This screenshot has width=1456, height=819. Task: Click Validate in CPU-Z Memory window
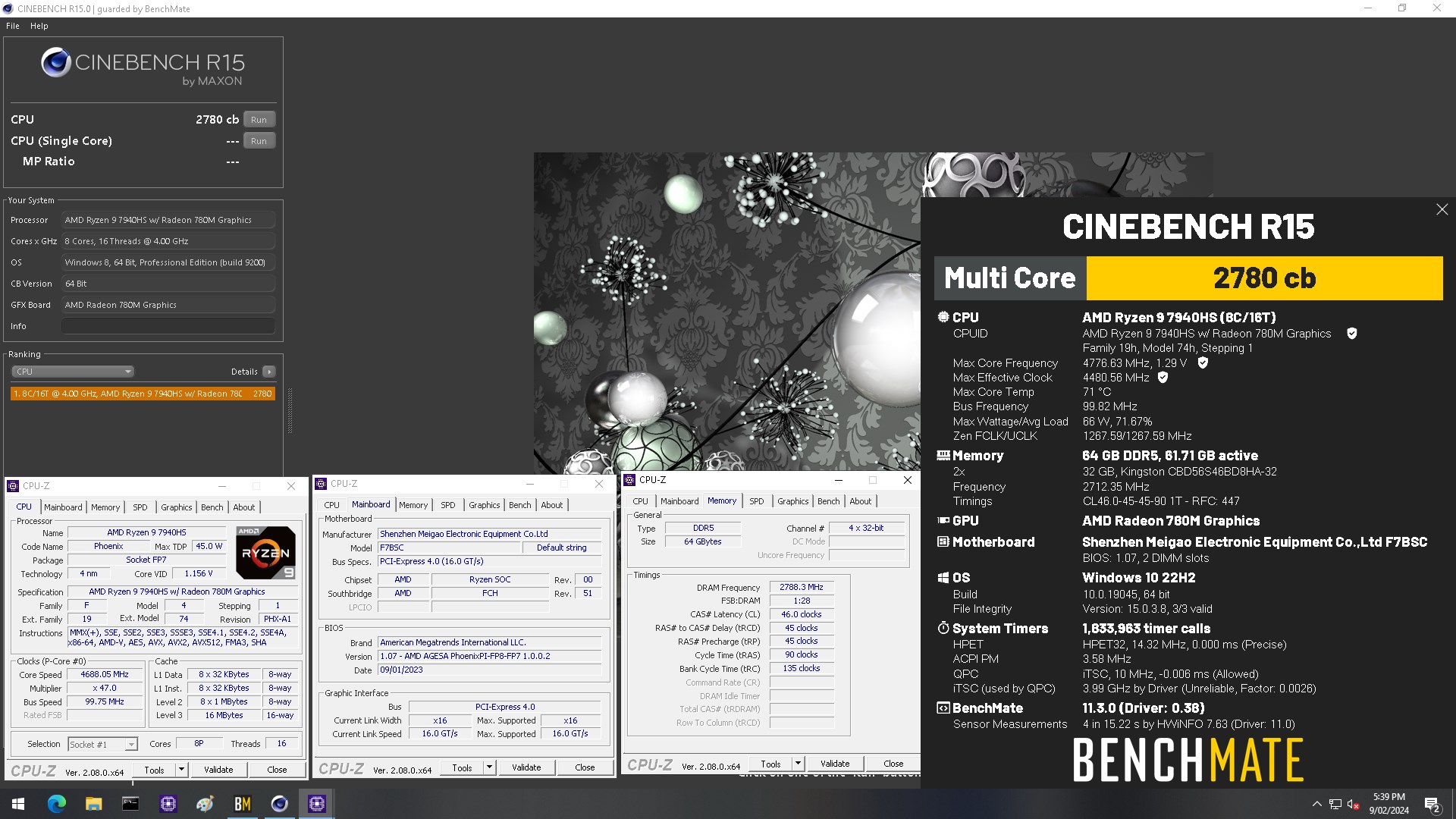835,764
